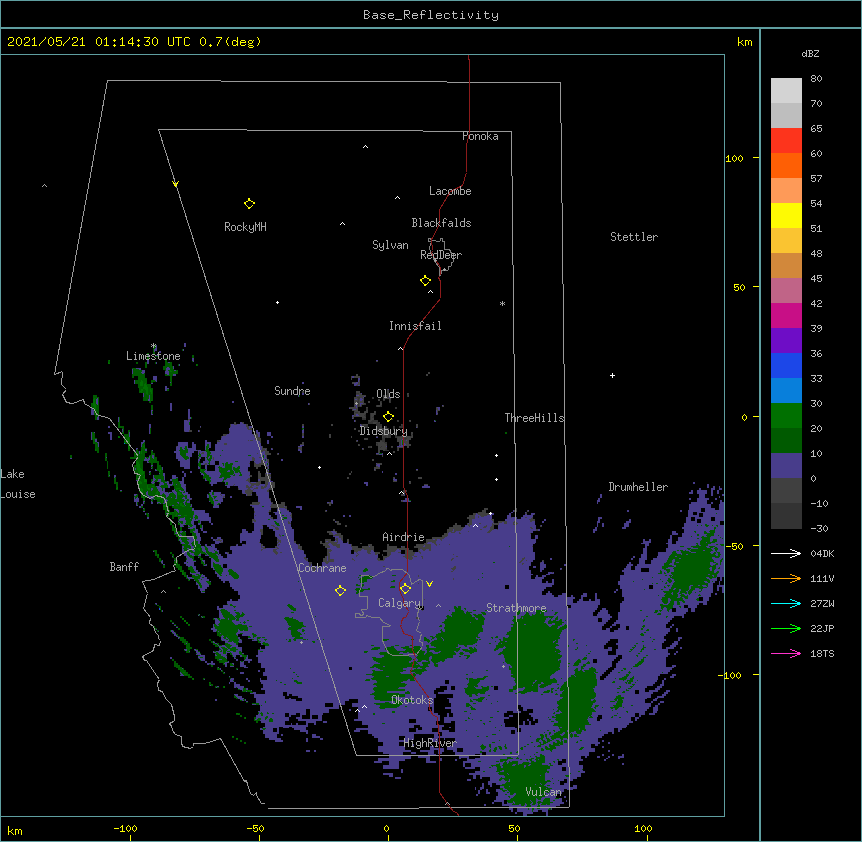Pick the lightest gray swatch below 80
This screenshot has height=842, width=862.
coord(786,91)
